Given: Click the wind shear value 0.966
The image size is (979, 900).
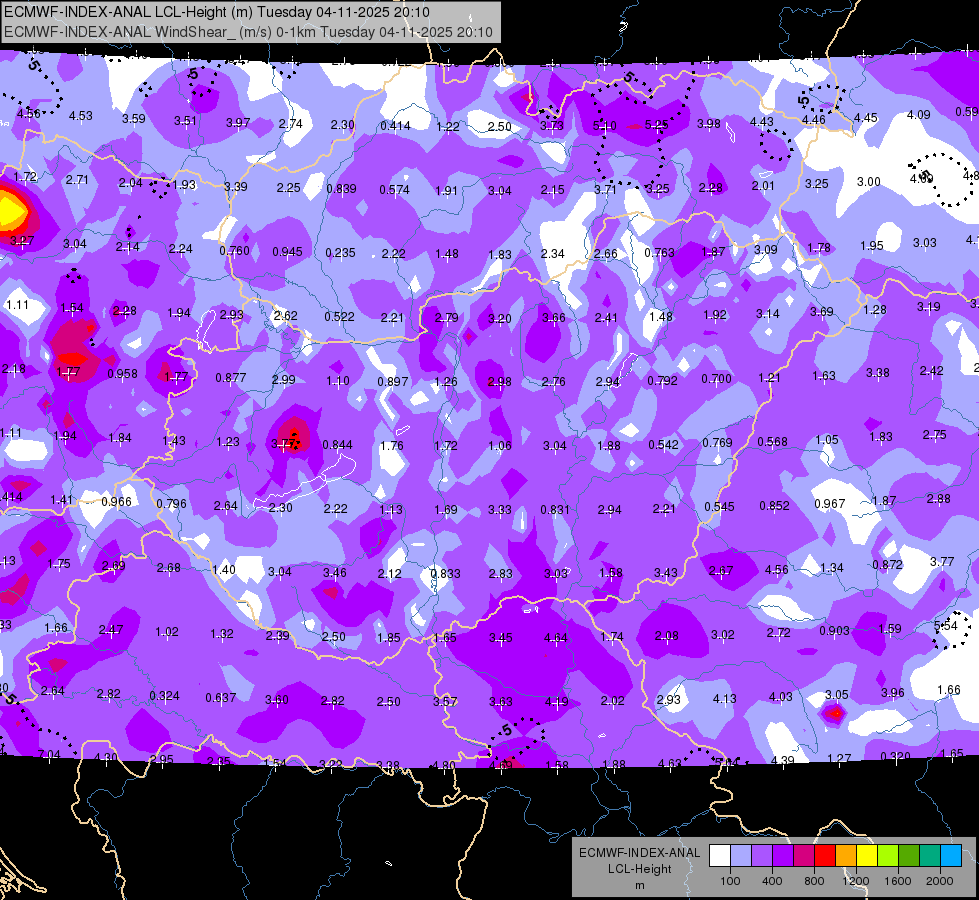Looking at the screenshot, I should (116, 502).
